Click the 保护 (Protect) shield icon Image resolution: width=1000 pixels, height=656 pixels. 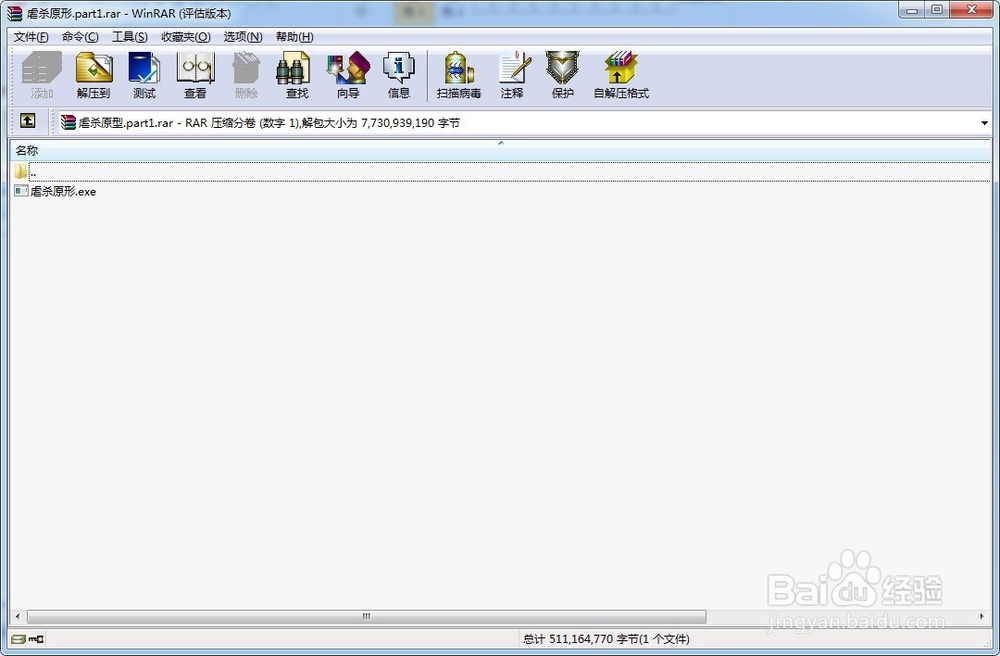point(562,75)
